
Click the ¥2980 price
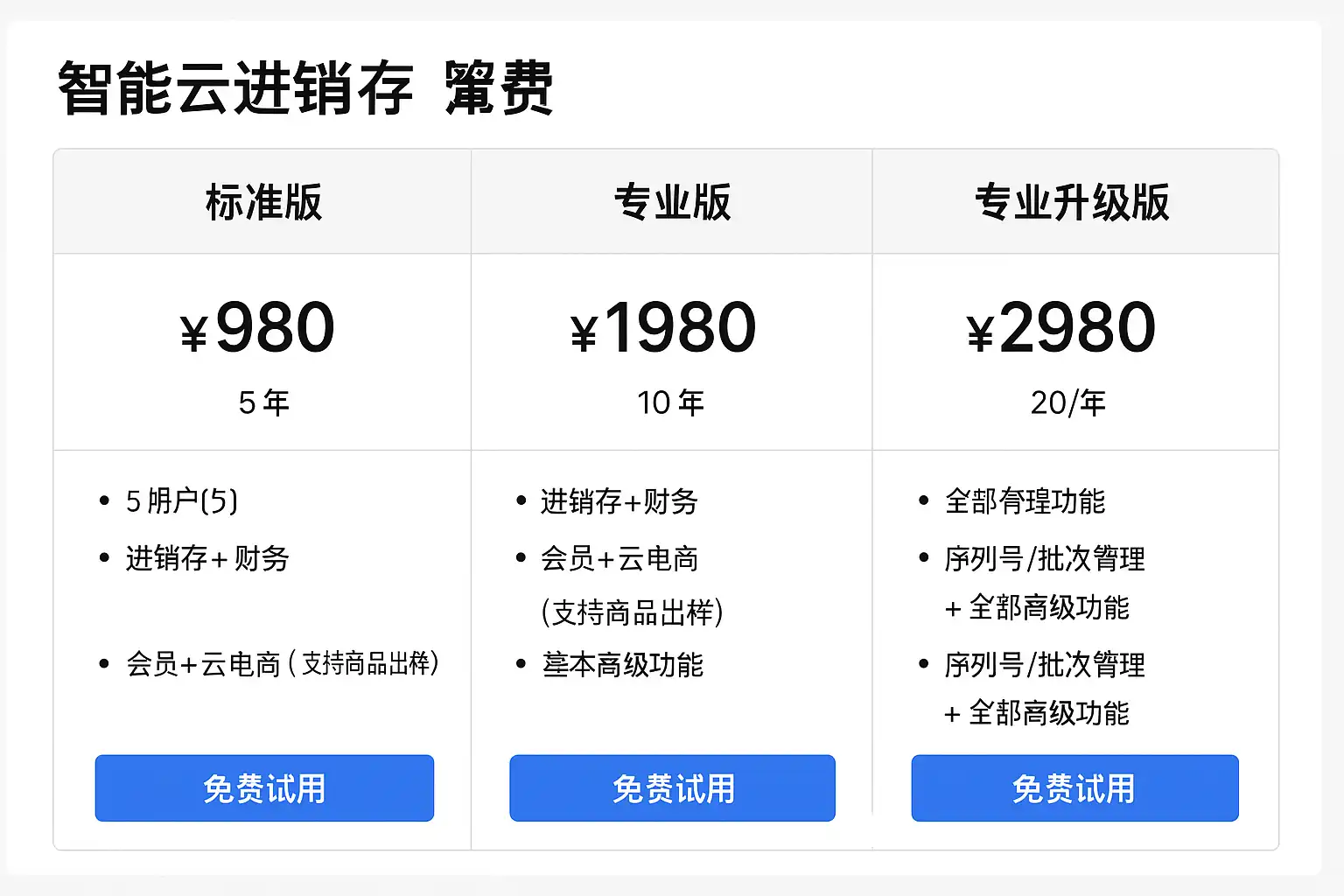click(x=1061, y=328)
